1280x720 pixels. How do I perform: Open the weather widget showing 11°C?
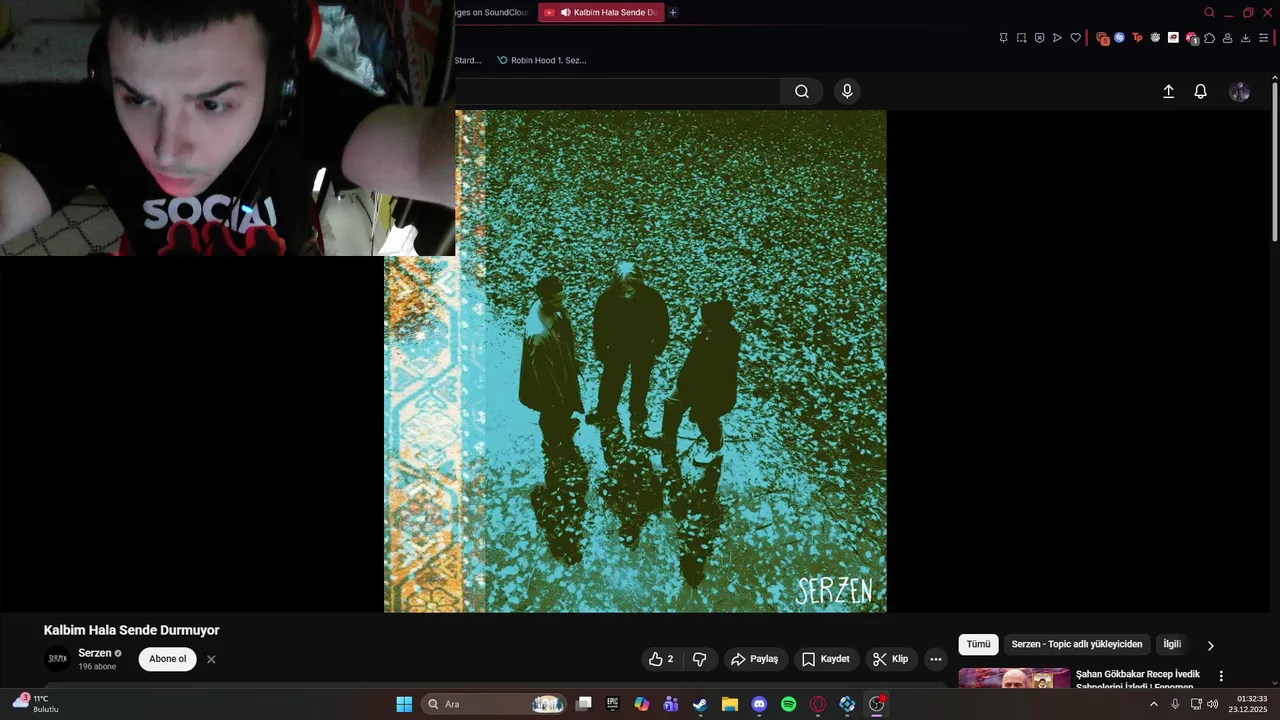tap(36, 703)
